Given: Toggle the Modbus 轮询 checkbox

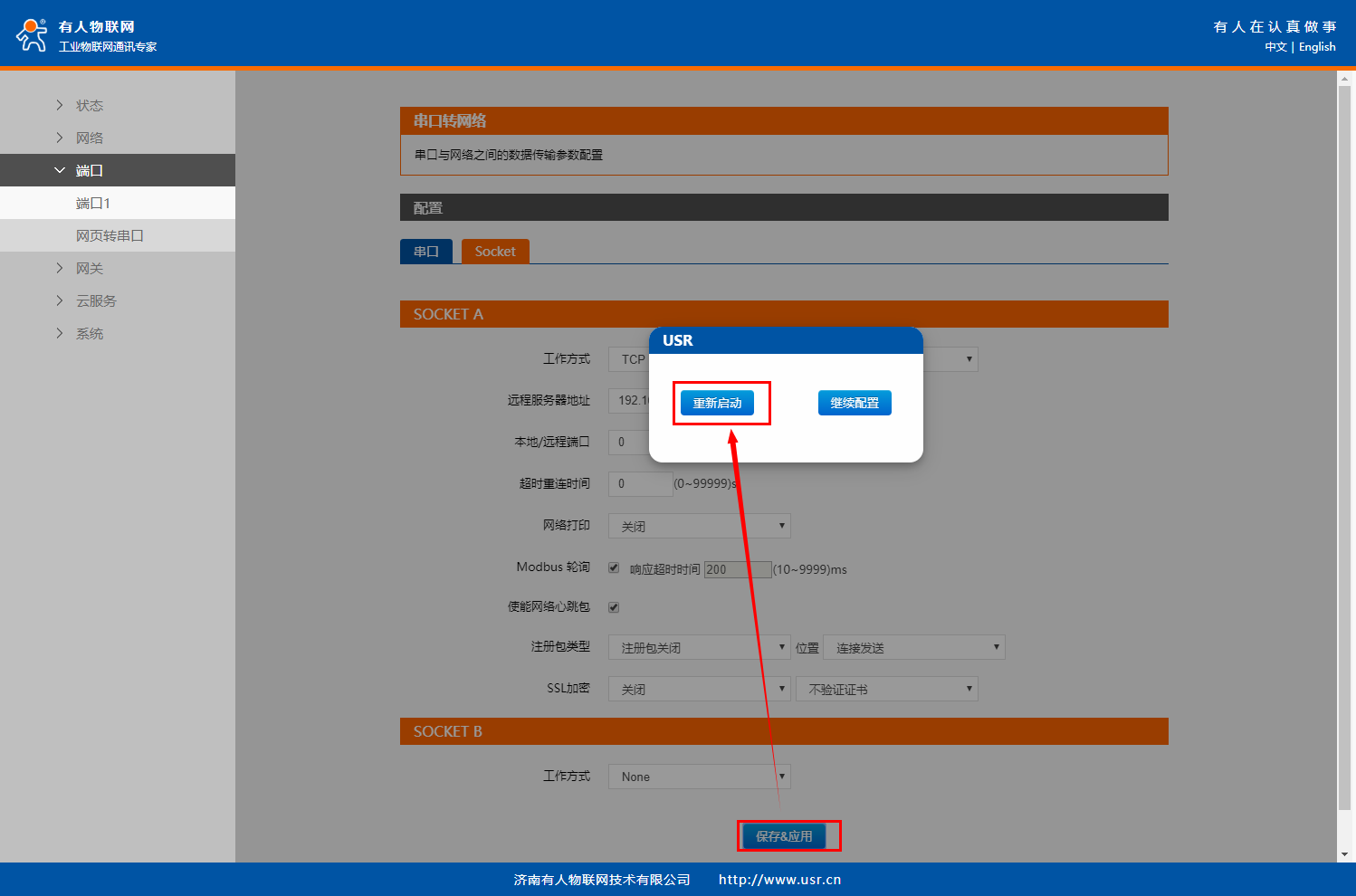Looking at the screenshot, I should pyautogui.click(x=614, y=567).
